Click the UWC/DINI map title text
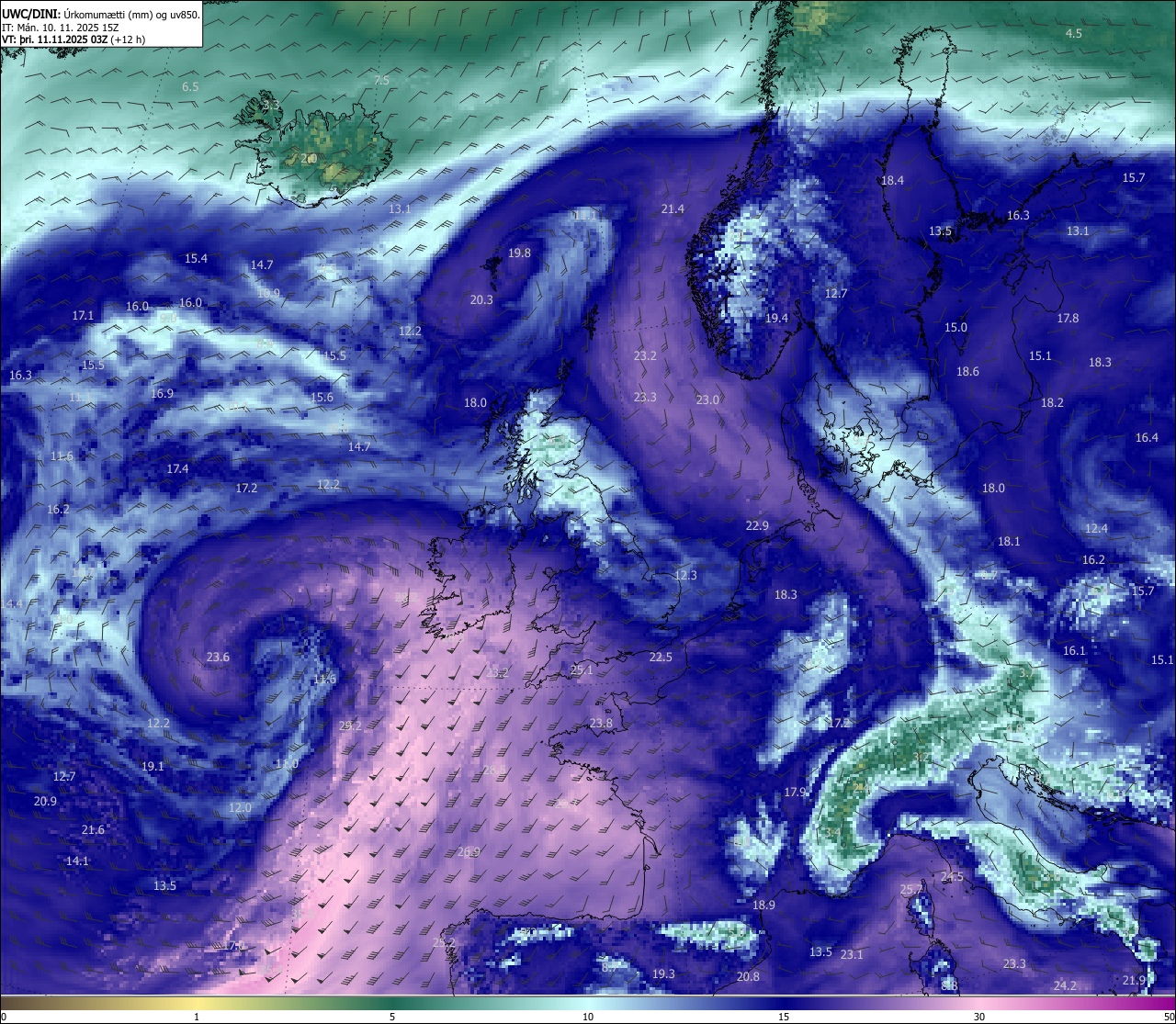The height and width of the screenshot is (1024, 1176). tap(101, 14)
